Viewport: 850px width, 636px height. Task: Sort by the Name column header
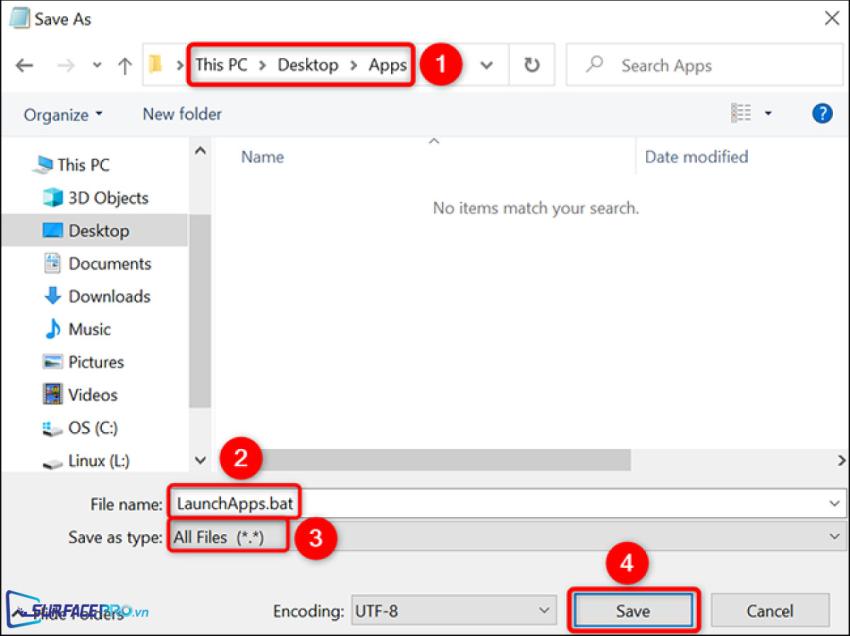coord(262,157)
